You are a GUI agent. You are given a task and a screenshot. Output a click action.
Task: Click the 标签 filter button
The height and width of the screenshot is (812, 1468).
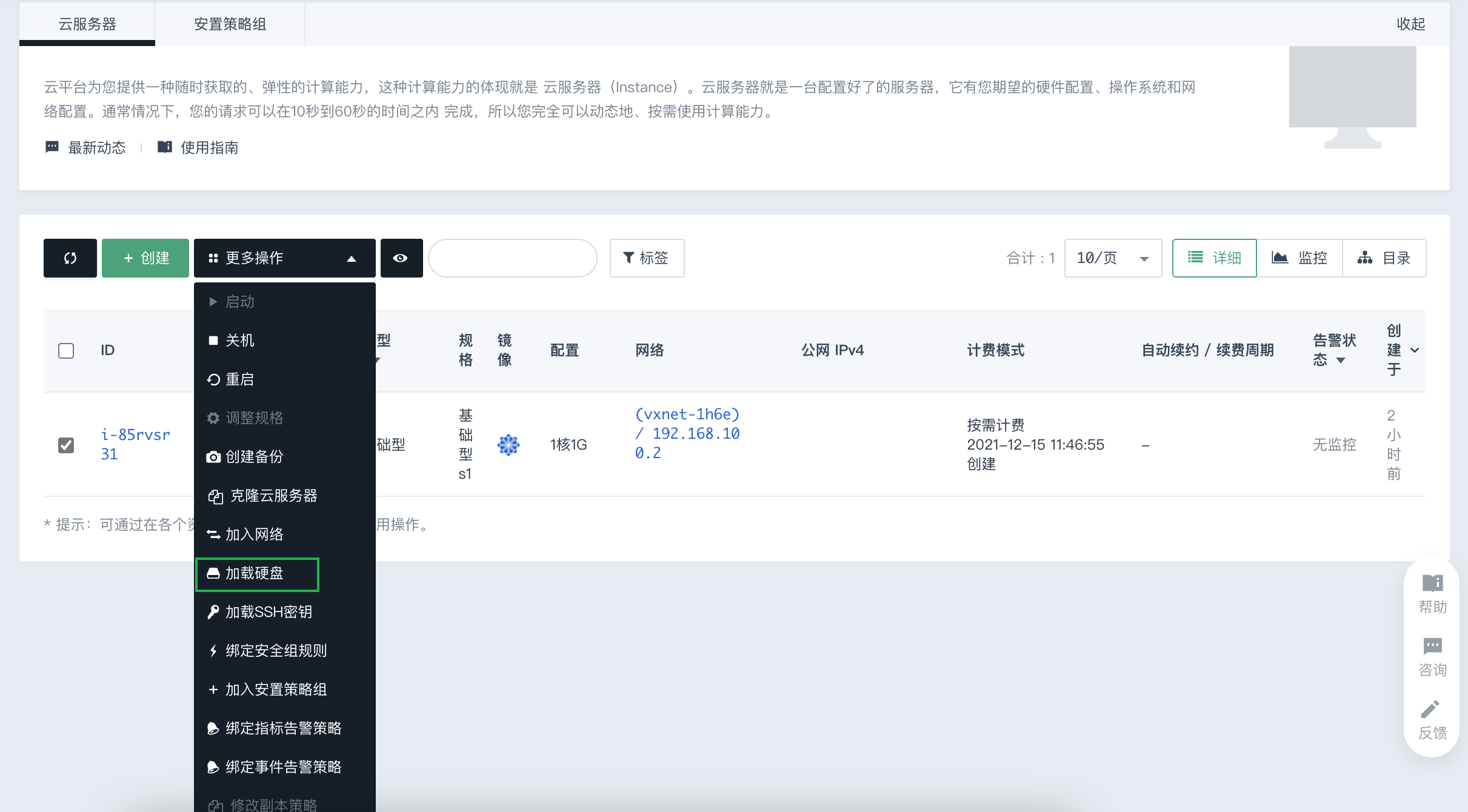pos(647,258)
